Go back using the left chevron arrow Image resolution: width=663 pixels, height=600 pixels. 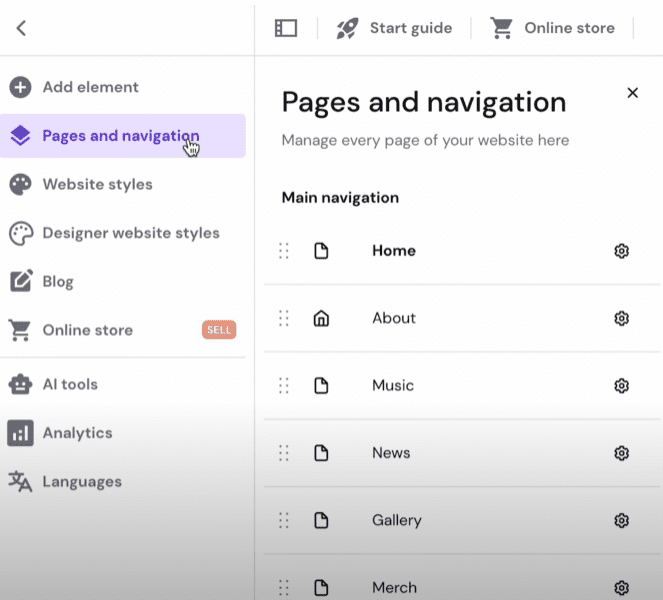[21, 28]
